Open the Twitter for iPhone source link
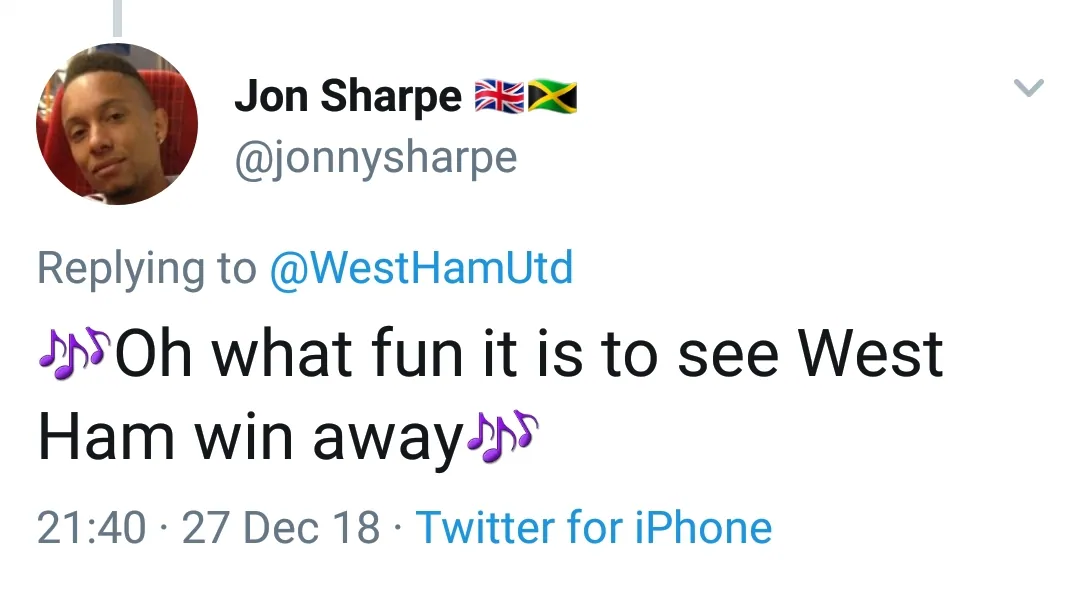 tap(593, 527)
